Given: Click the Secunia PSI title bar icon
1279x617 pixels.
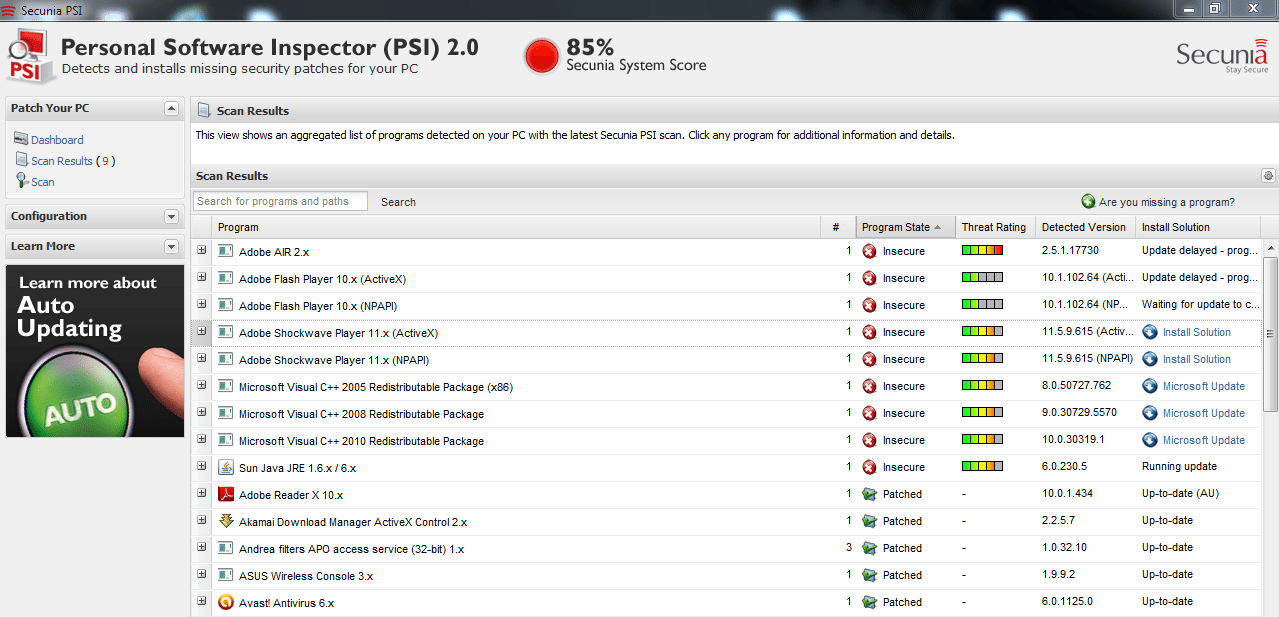Looking at the screenshot, I should pyautogui.click(x=9, y=9).
